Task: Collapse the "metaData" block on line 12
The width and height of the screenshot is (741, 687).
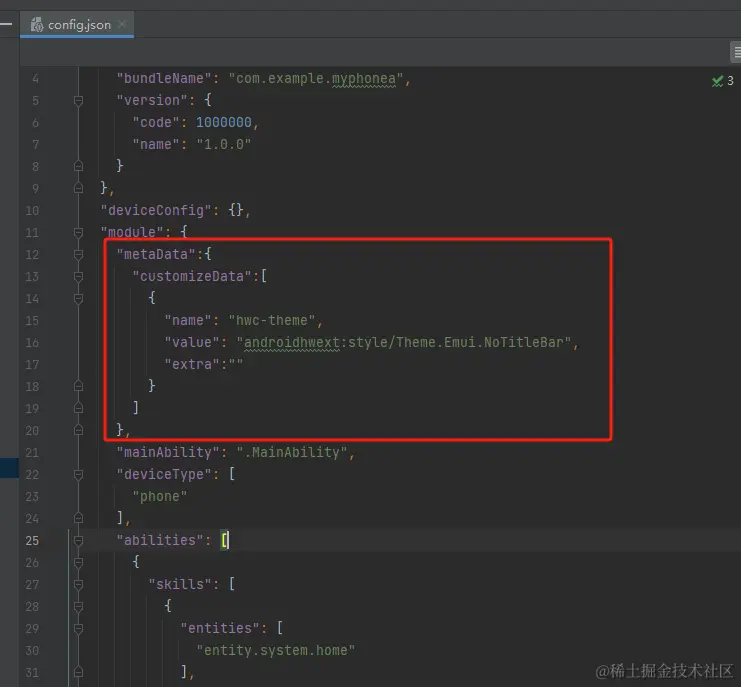Action: tap(78, 255)
